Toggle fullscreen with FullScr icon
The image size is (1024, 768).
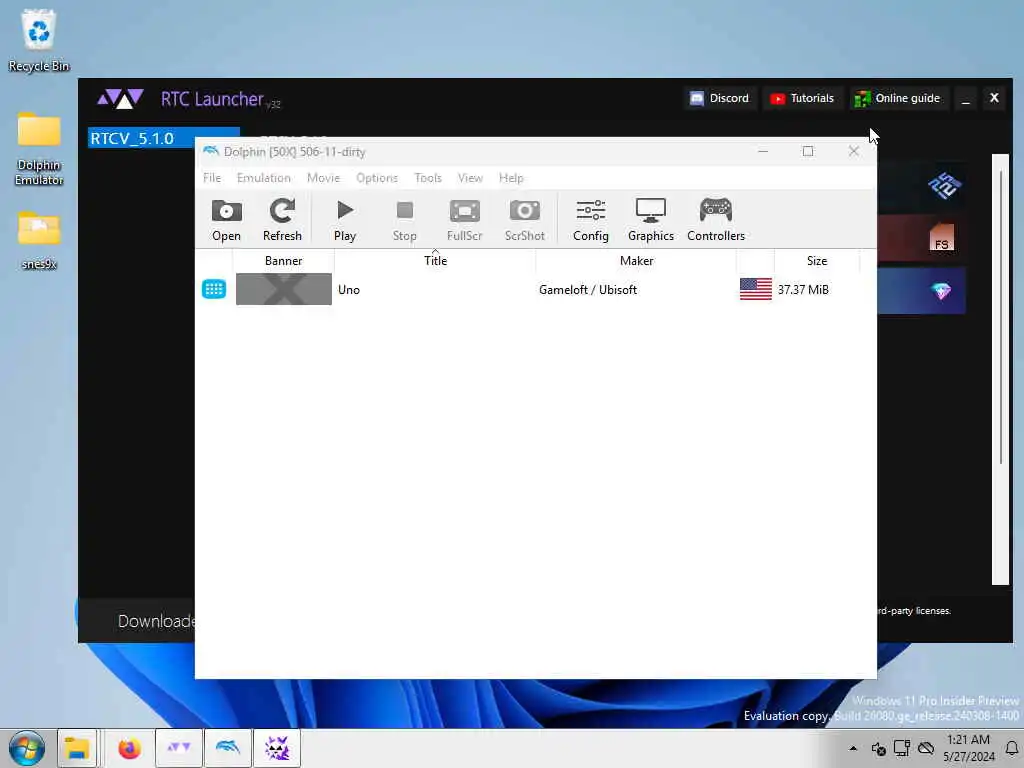tap(464, 220)
